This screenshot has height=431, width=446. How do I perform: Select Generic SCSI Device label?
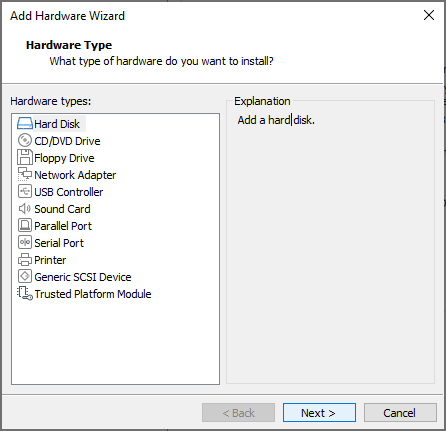[x=83, y=277]
